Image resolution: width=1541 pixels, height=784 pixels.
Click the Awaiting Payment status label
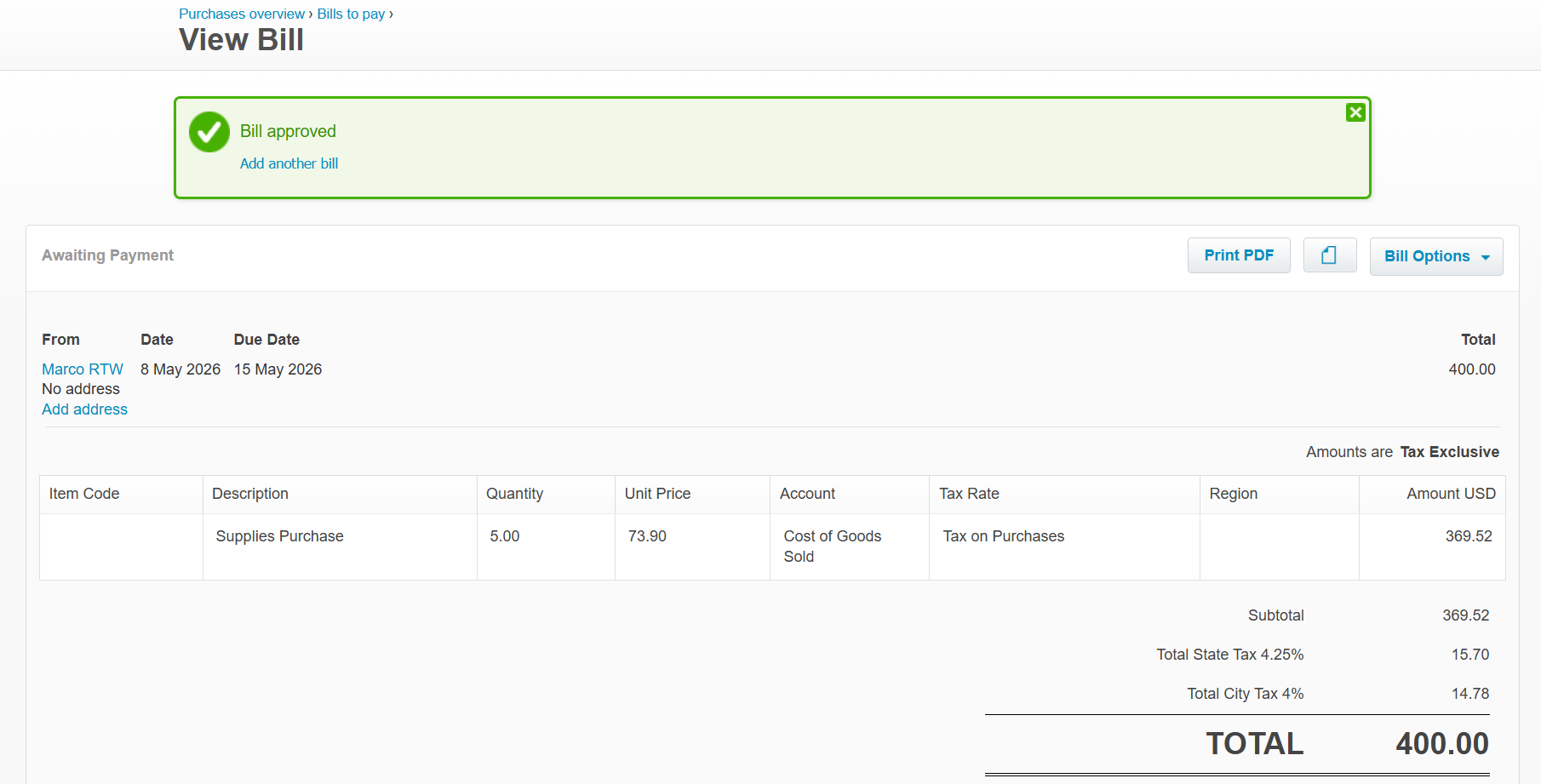[107, 255]
